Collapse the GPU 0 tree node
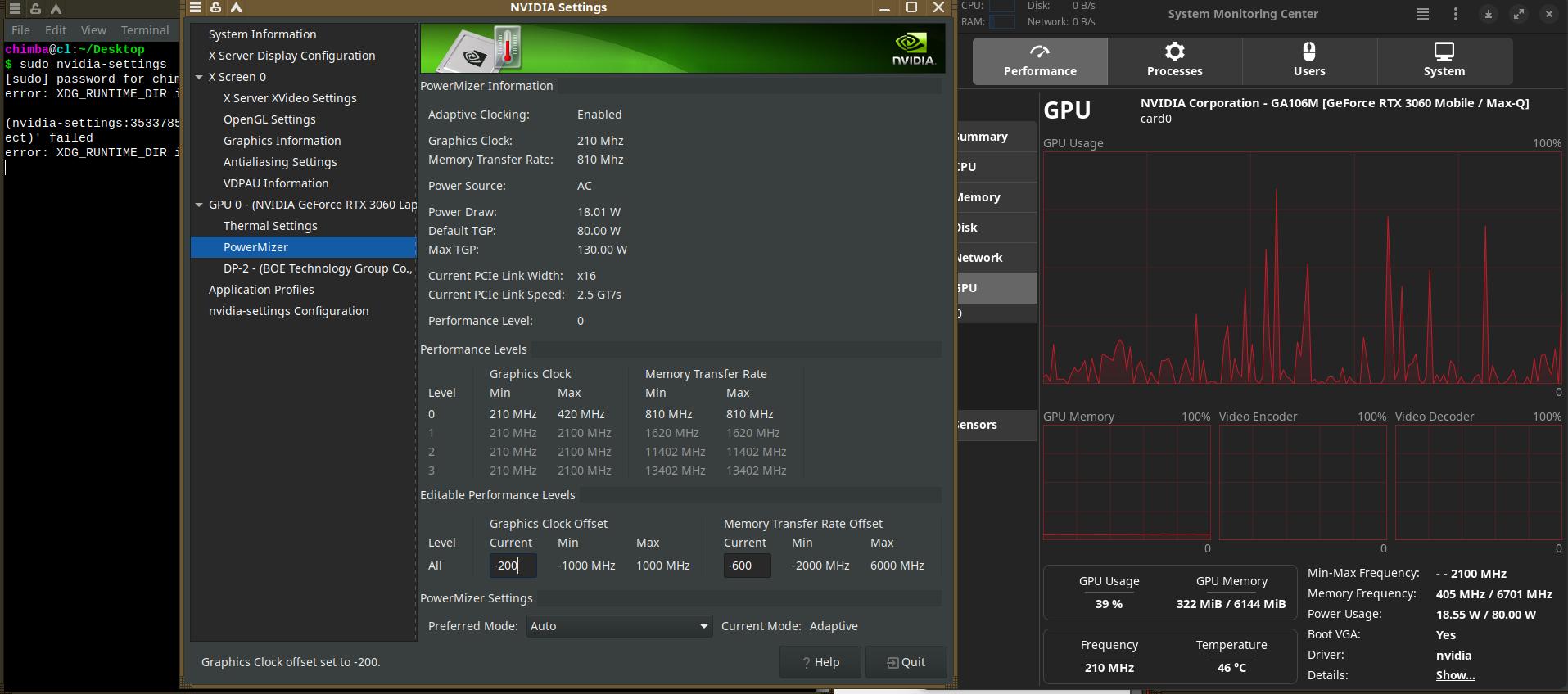The height and width of the screenshot is (694, 1568). 199,205
